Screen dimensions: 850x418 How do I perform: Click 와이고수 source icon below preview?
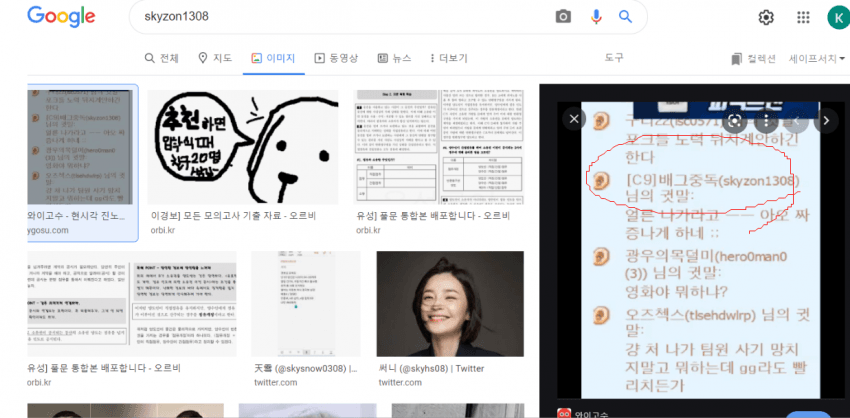tap(564, 413)
